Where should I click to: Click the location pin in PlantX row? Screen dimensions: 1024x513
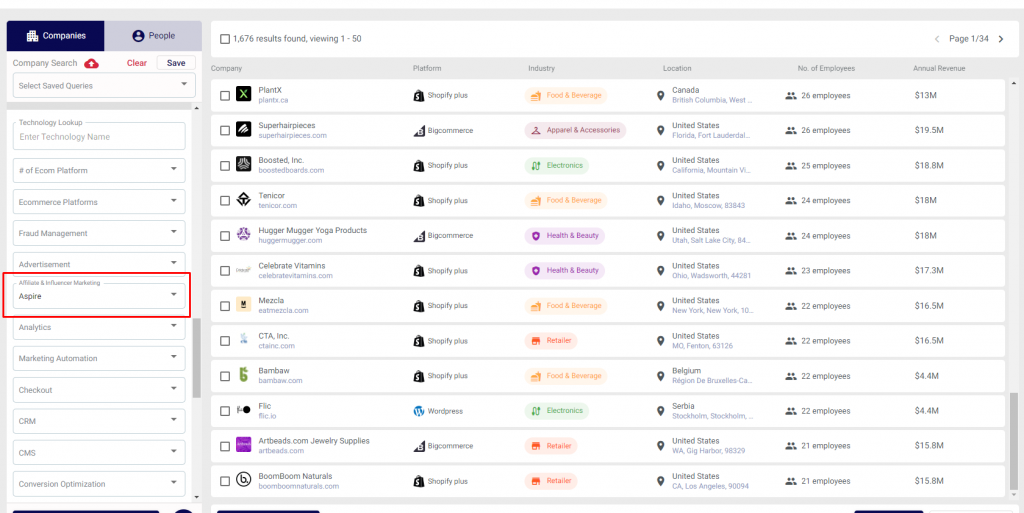tap(660, 95)
